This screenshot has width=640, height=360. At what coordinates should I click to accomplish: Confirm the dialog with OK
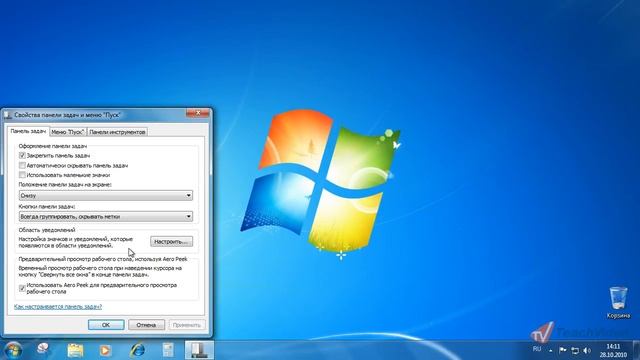point(106,325)
